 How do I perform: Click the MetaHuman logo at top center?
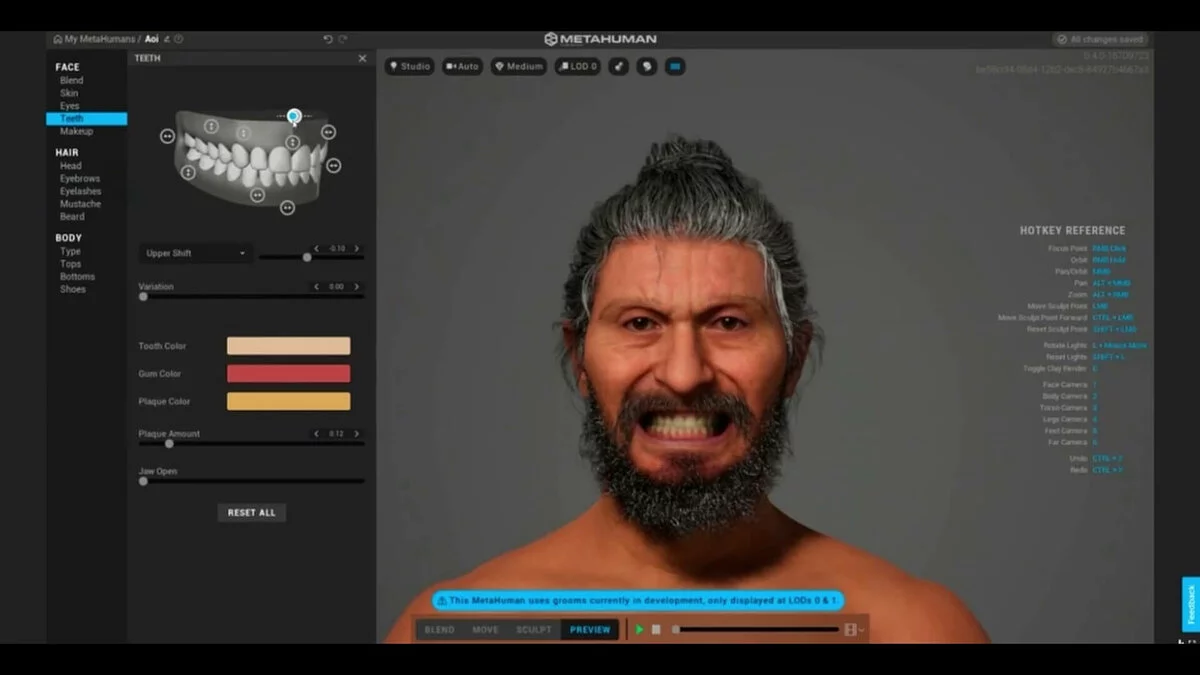600,39
